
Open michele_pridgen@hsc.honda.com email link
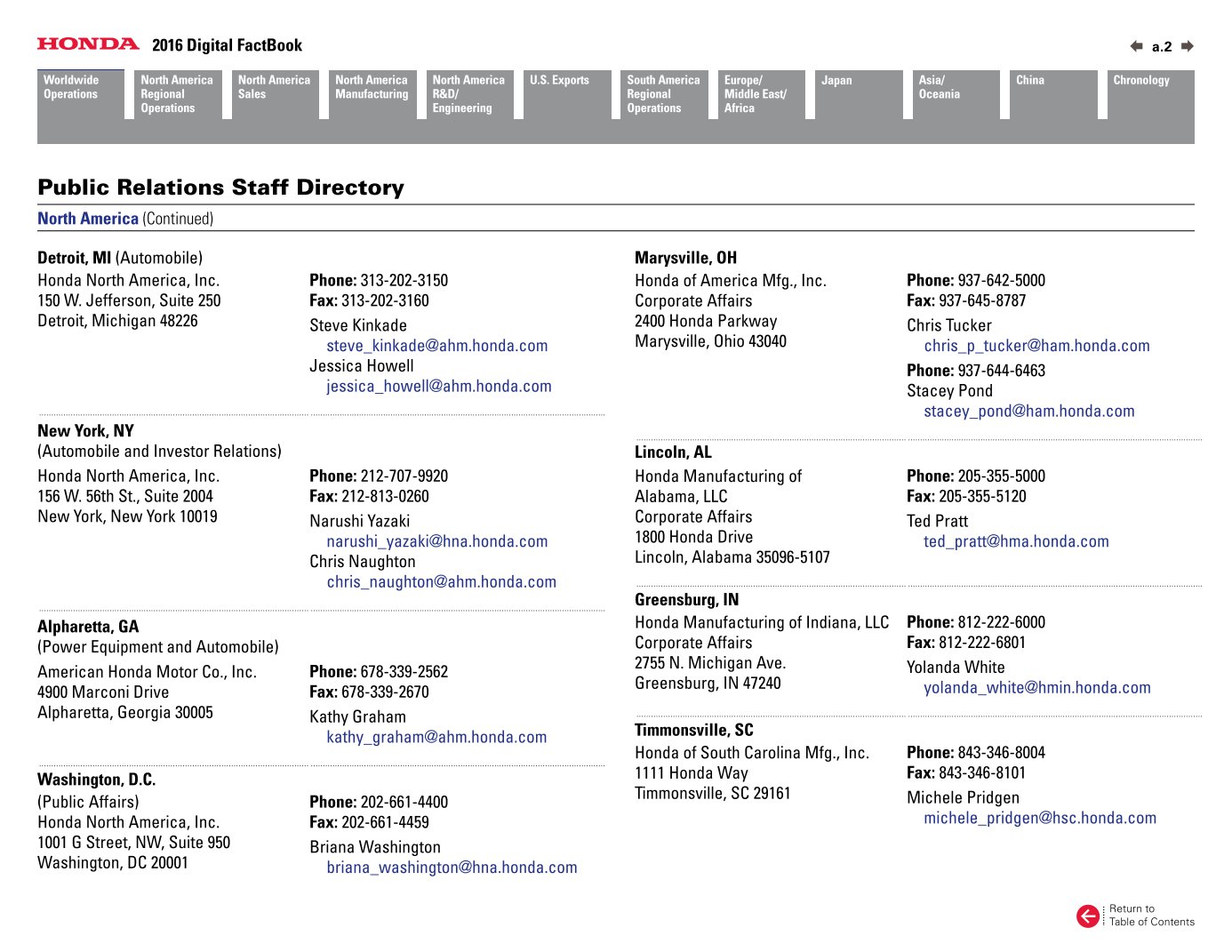[x=1040, y=818]
